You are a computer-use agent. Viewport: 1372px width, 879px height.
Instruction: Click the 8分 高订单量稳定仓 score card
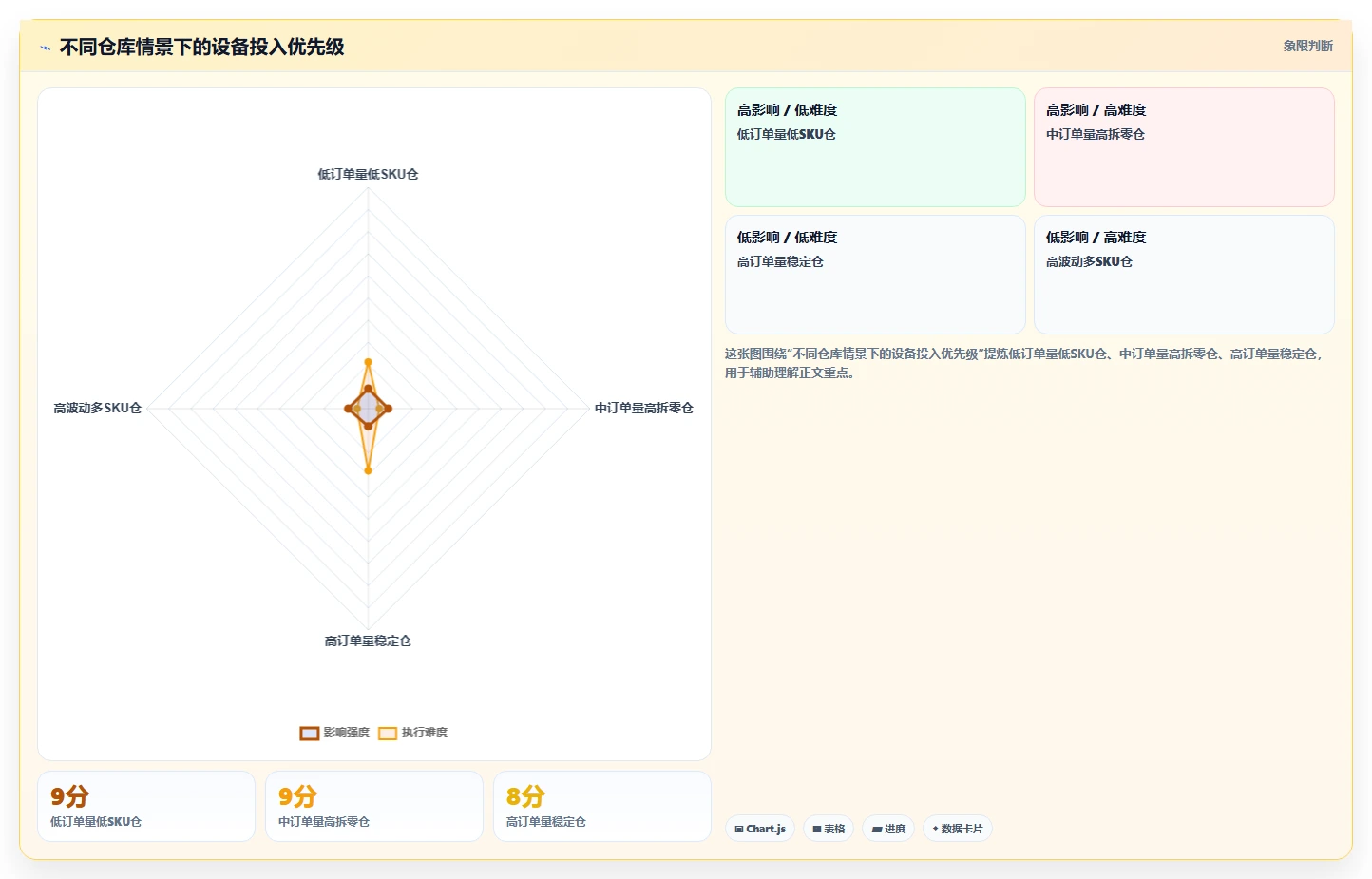pyautogui.click(x=602, y=806)
